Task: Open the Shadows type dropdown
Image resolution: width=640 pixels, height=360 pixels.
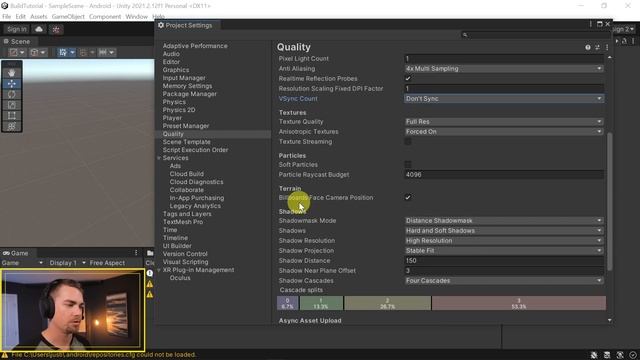Action: pyautogui.click(x=504, y=231)
